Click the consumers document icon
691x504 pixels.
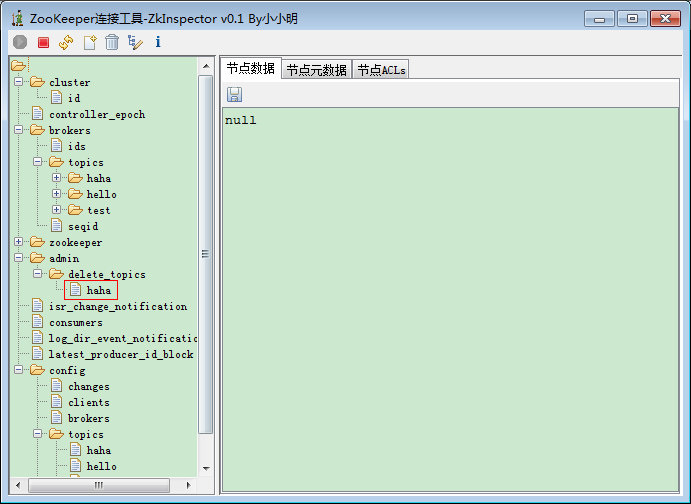pos(37,322)
